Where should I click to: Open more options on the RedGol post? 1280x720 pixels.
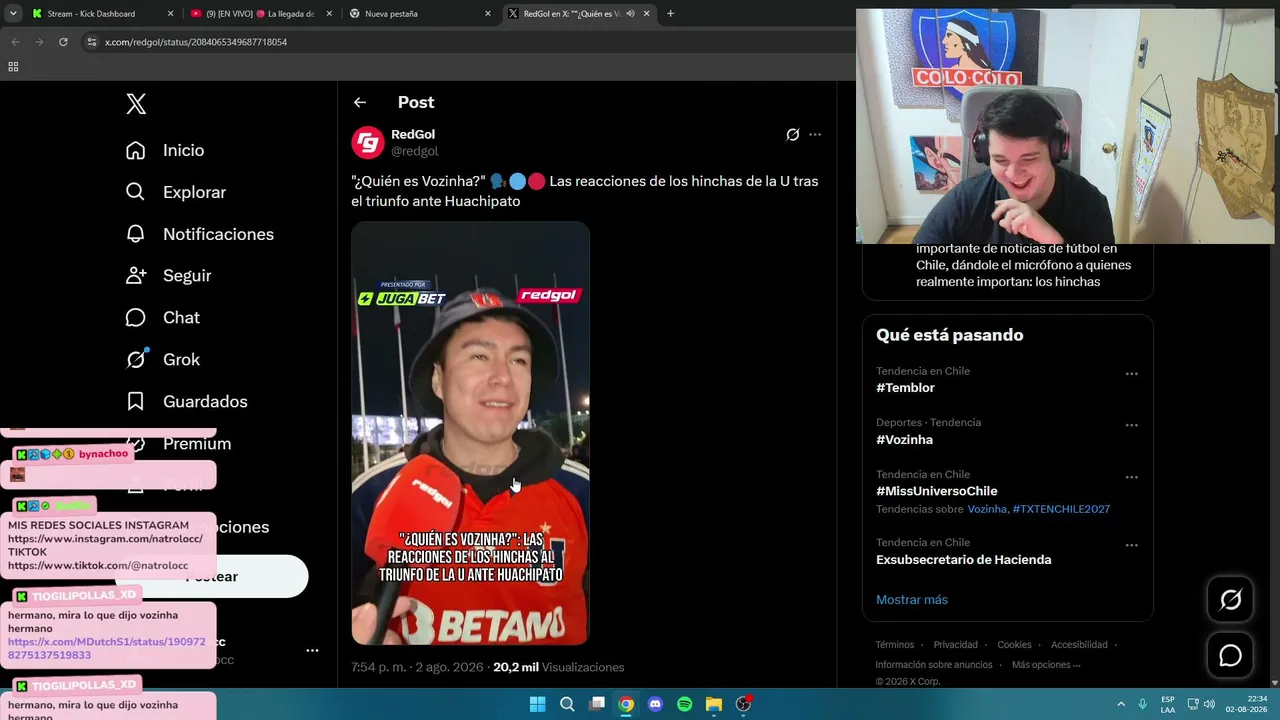(815, 135)
